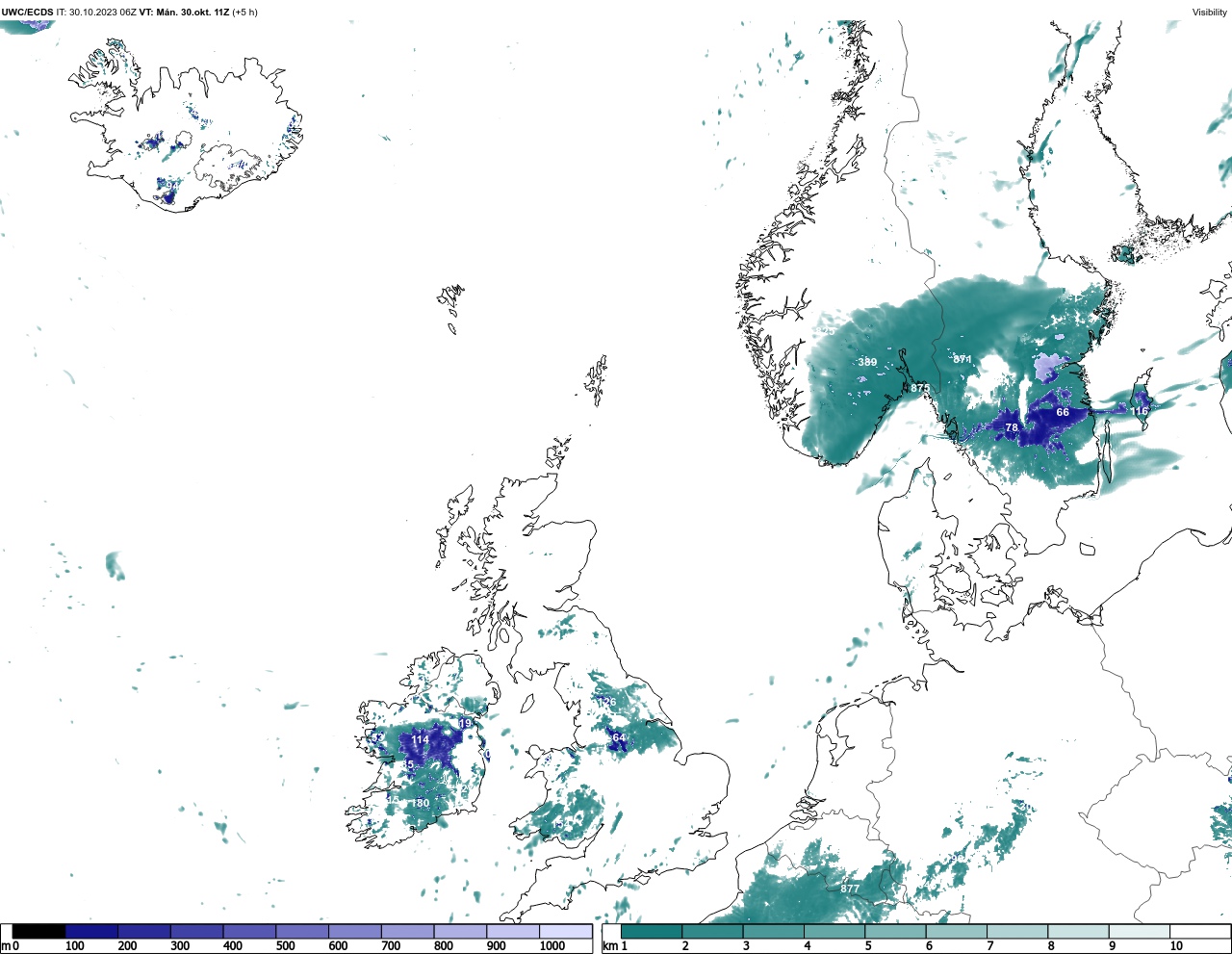This screenshot has height=954, width=1232.
Task: Click the '64' value over northern England
Action: point(619,737)
